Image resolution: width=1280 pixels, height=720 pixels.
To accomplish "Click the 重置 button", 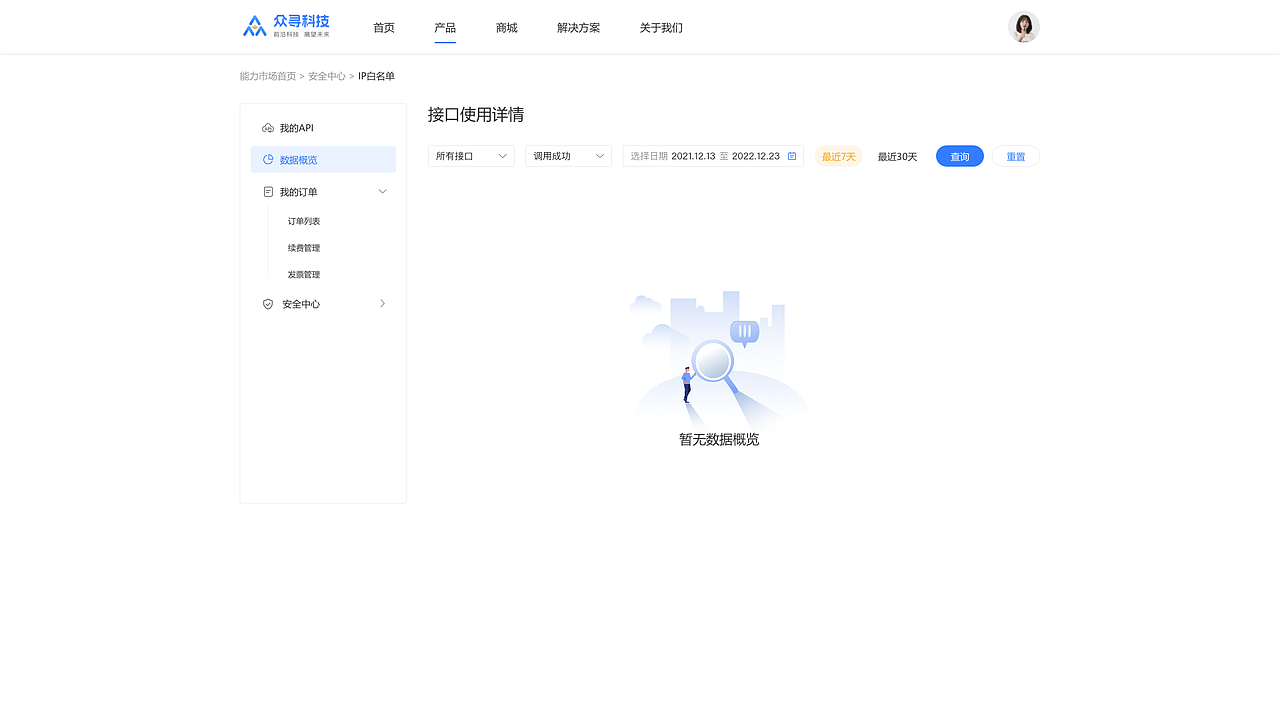I will [x=1015, y=156].
